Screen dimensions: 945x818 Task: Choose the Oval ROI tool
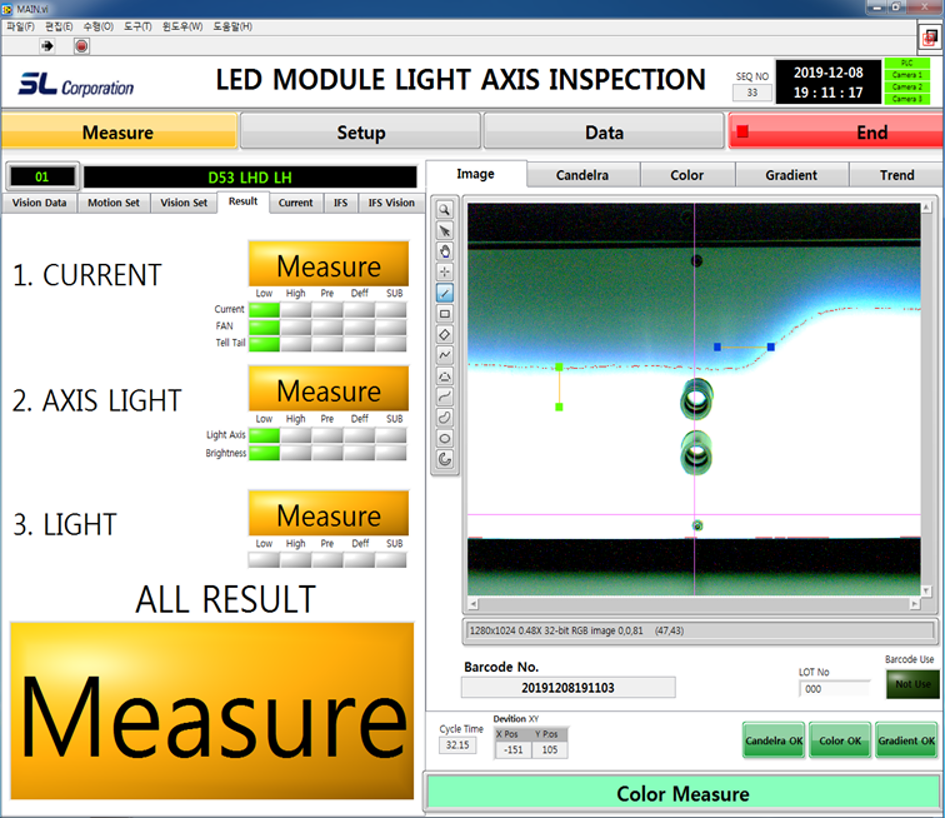click(x=444, y=438)
